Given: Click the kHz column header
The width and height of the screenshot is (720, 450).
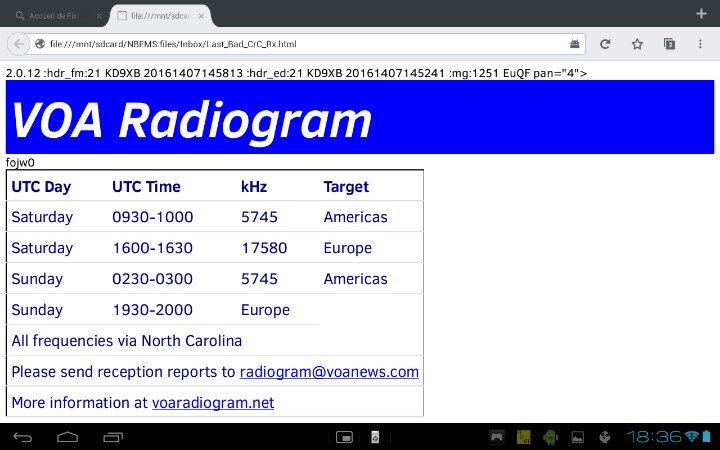Looking at the screenshot, I should pos(254,187).
